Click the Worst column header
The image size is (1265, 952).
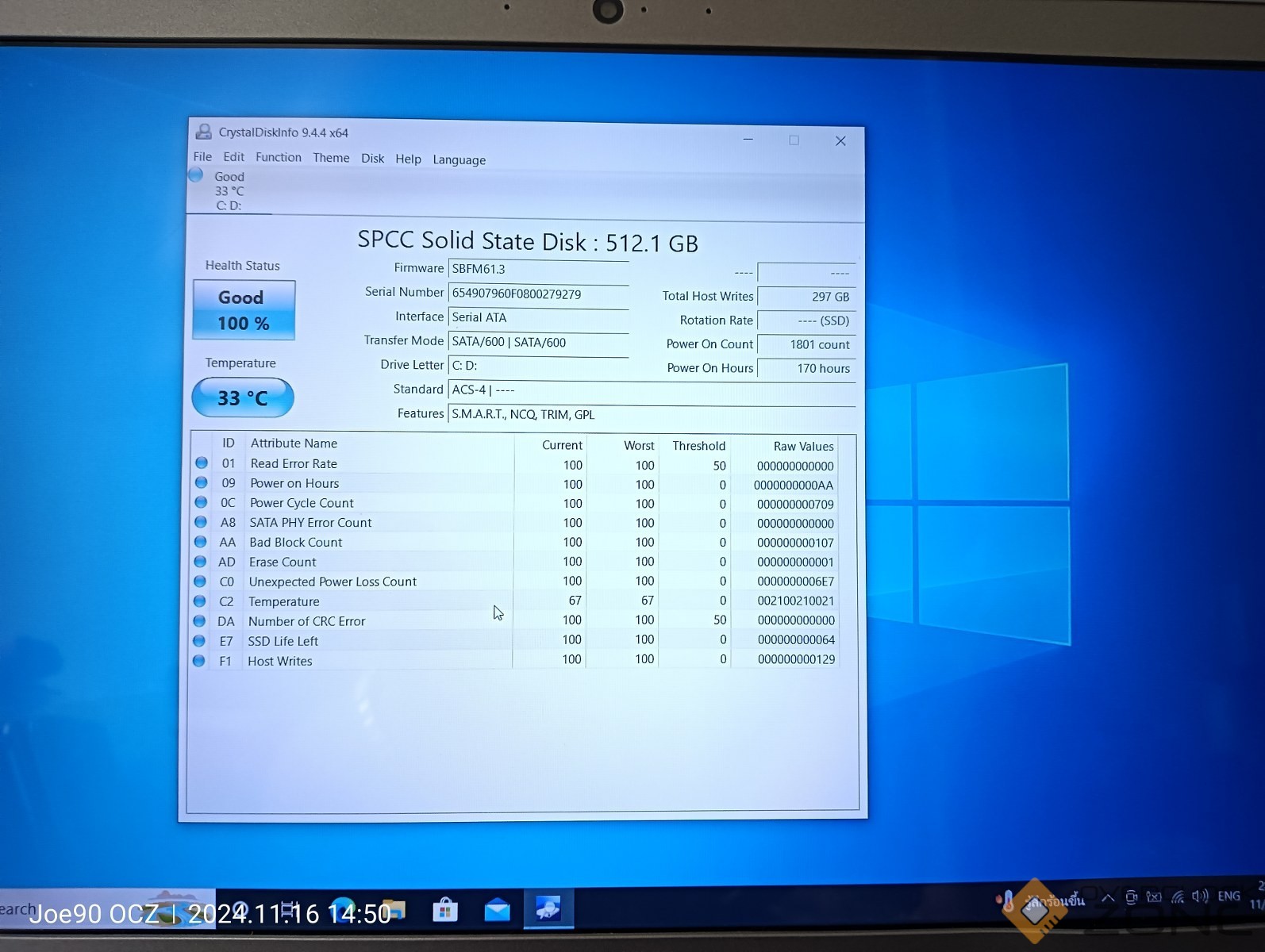click(x=639, y=446)
